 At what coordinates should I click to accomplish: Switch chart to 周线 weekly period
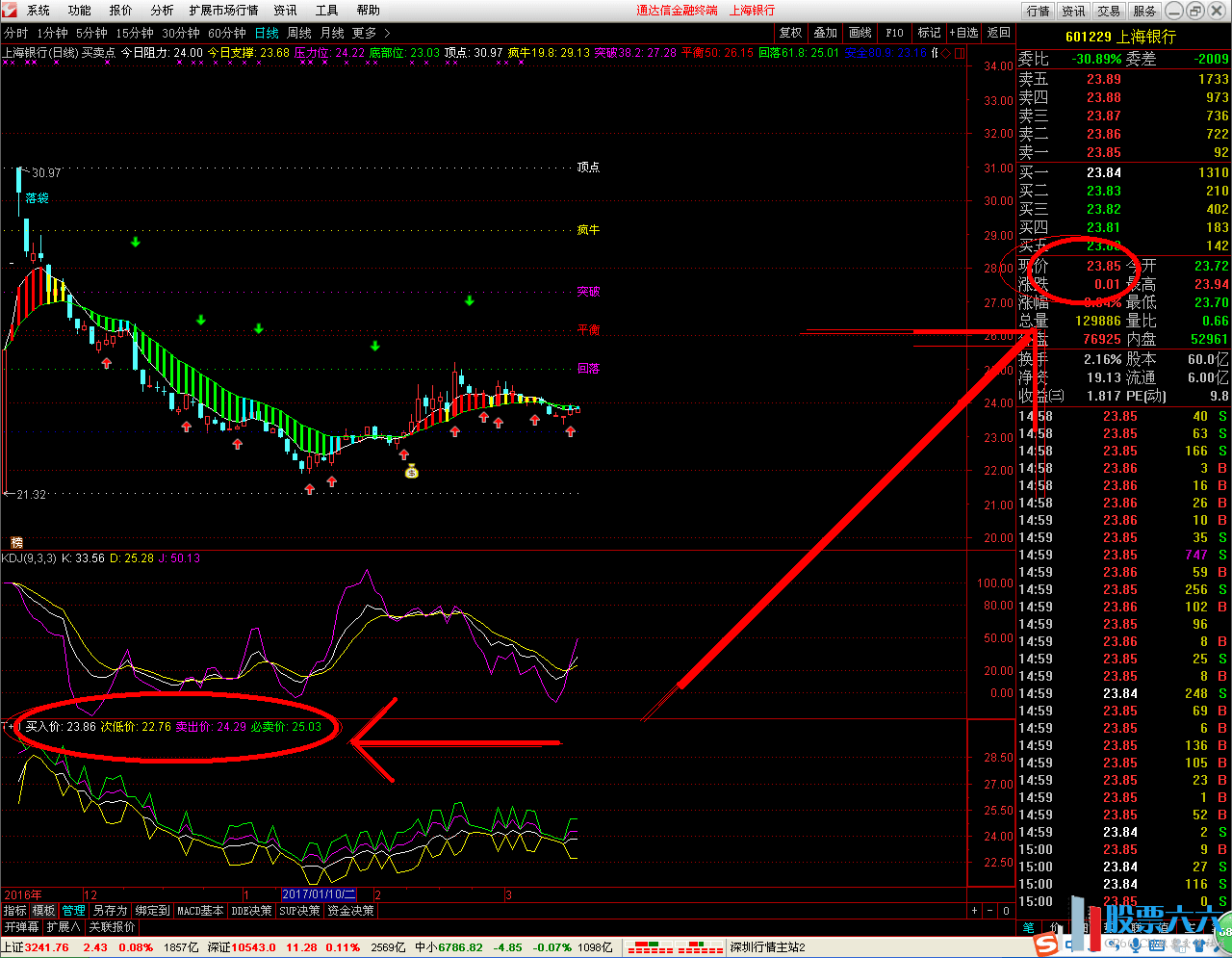click(299, 33)
